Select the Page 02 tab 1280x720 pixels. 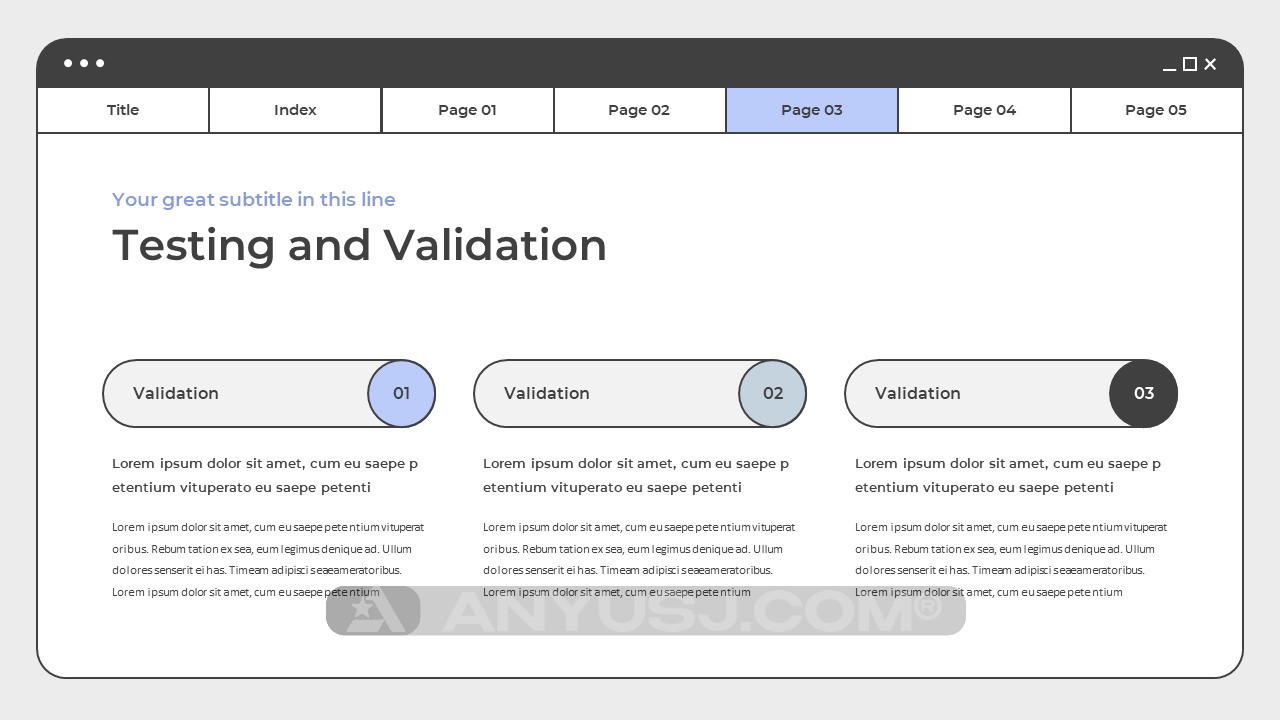[639, 110]
